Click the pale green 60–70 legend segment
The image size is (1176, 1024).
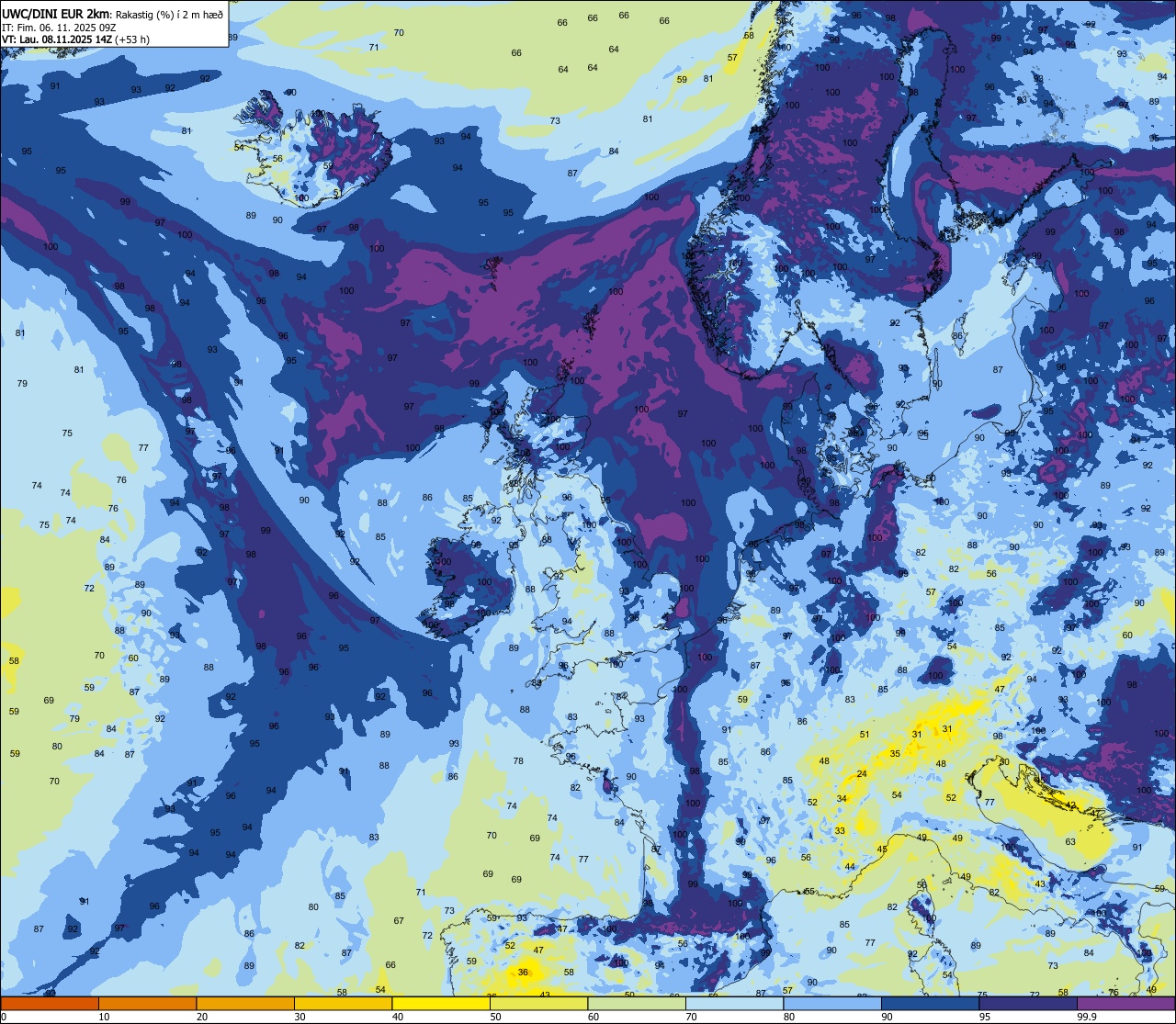point(637,1003)
